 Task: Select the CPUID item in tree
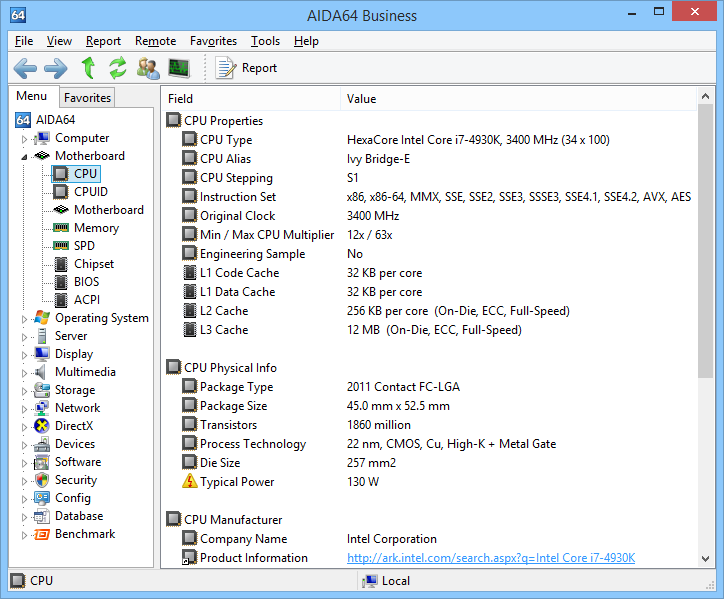(x=90, y=192)
